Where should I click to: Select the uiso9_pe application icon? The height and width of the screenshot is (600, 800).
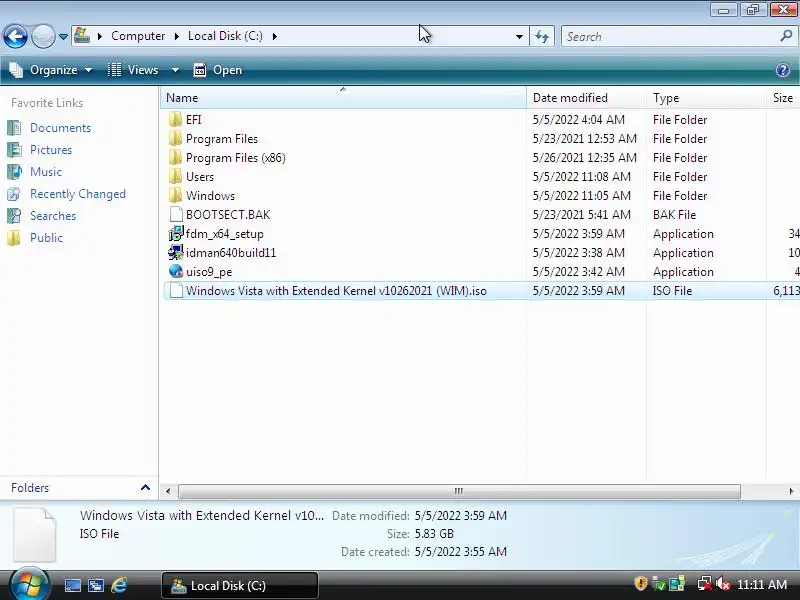(176, 271)
